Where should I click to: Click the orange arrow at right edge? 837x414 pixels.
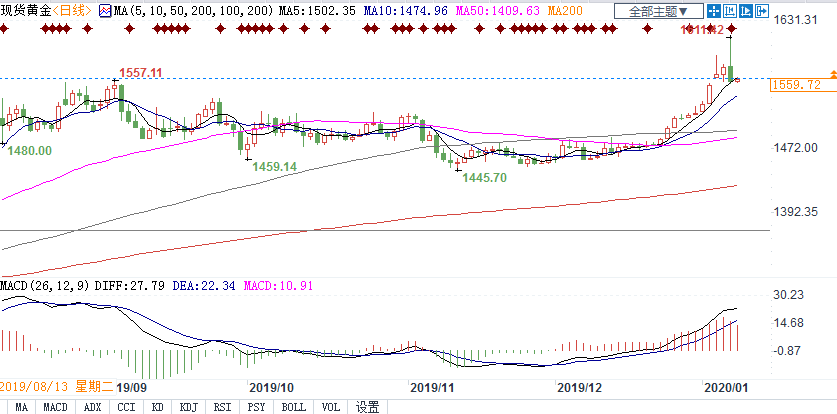831,76
